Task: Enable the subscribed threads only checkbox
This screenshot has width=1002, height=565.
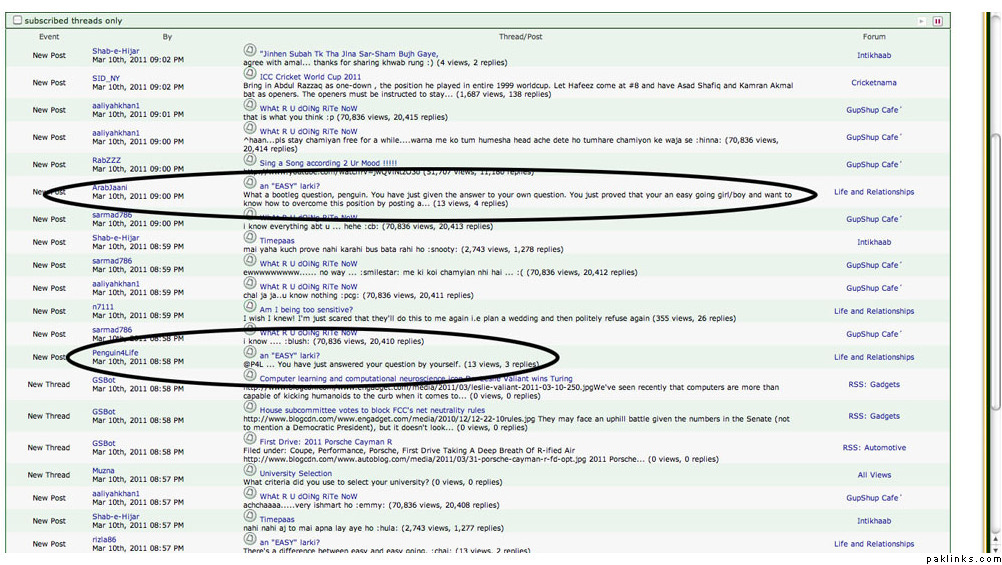Action: click(x=17, y=20)
